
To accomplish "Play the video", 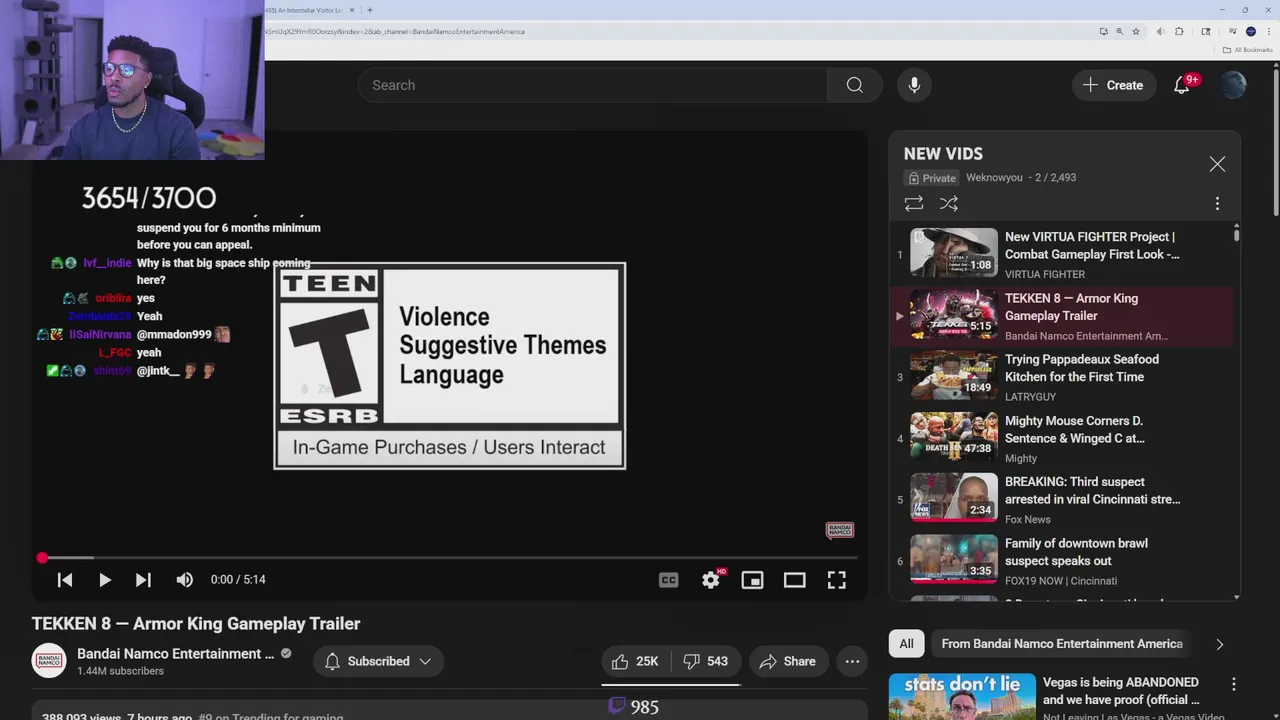I will pyautogui.click(x=104, y=579).
